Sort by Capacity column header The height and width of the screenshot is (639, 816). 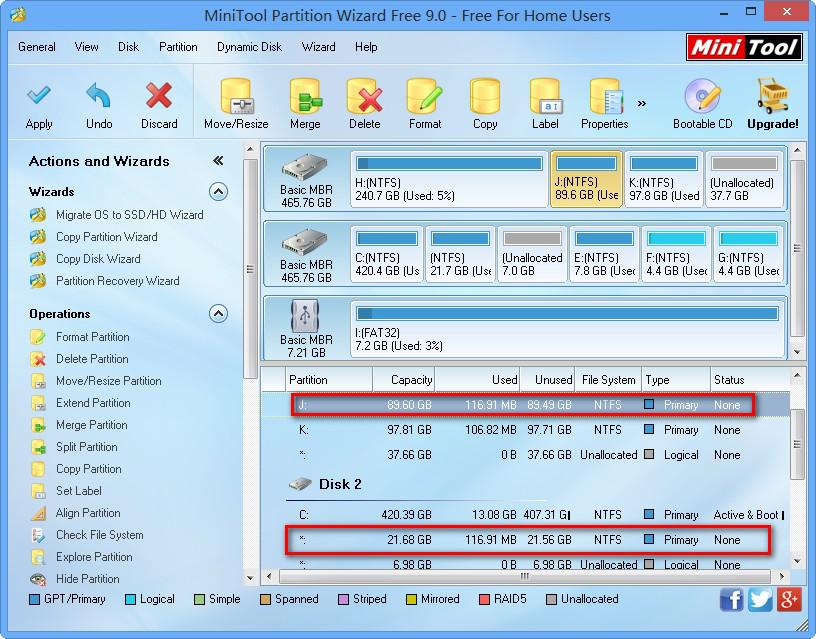click(x=404, y=380)
